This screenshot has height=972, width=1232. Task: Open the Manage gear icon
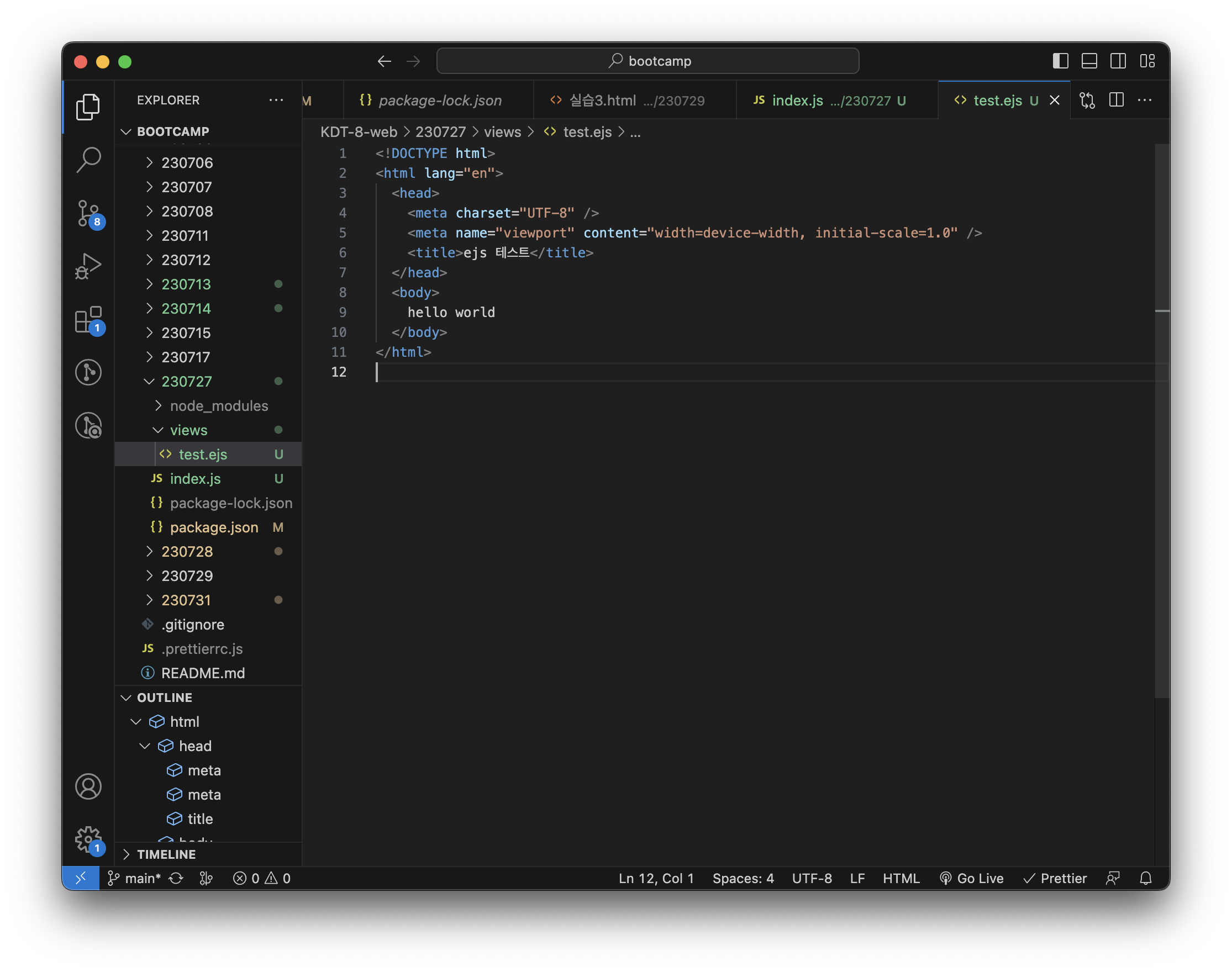[88, 841]
